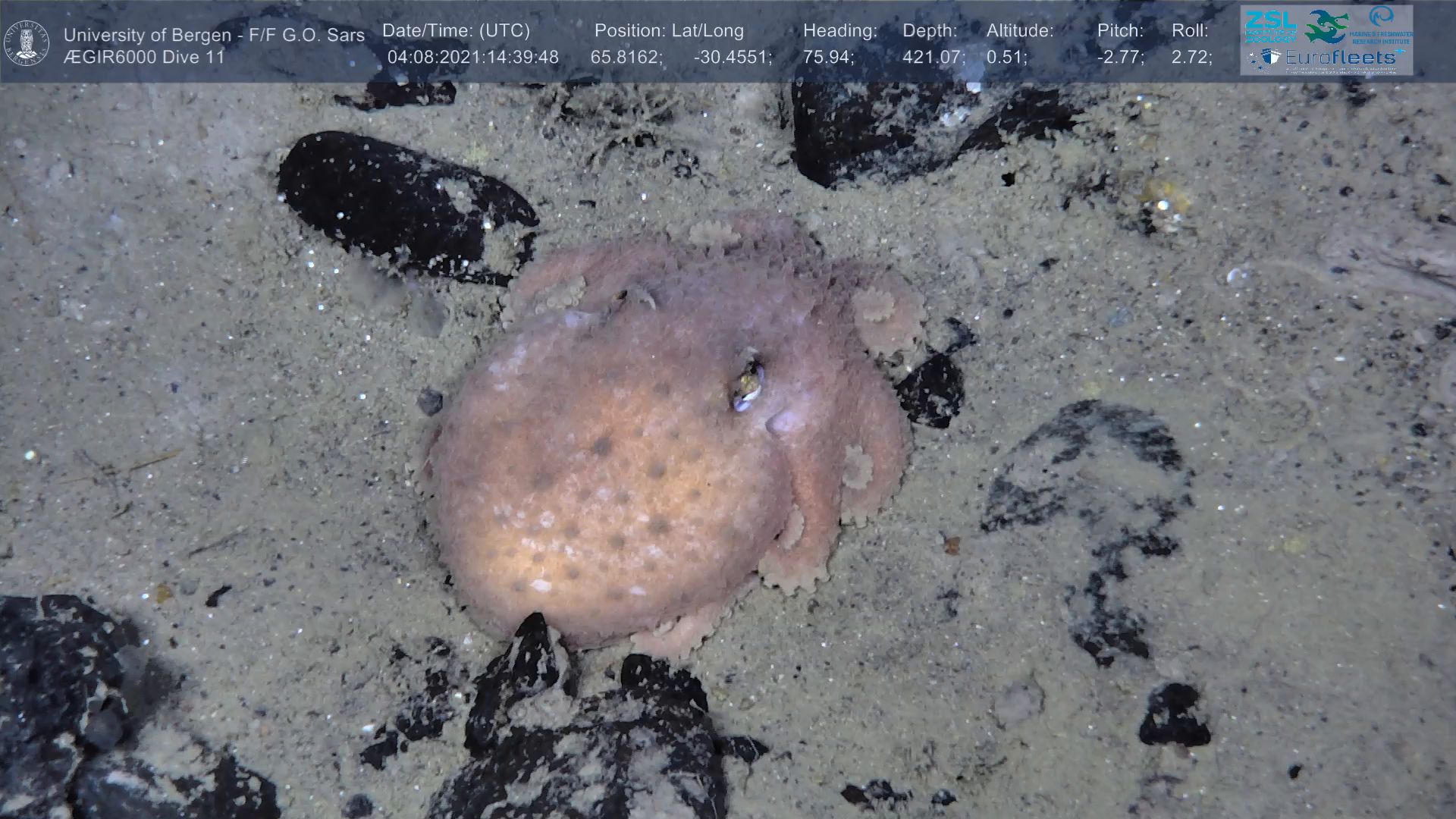Click the Date/Time (UTC) label
1456x819 pixels.
(x=456, y=31)
